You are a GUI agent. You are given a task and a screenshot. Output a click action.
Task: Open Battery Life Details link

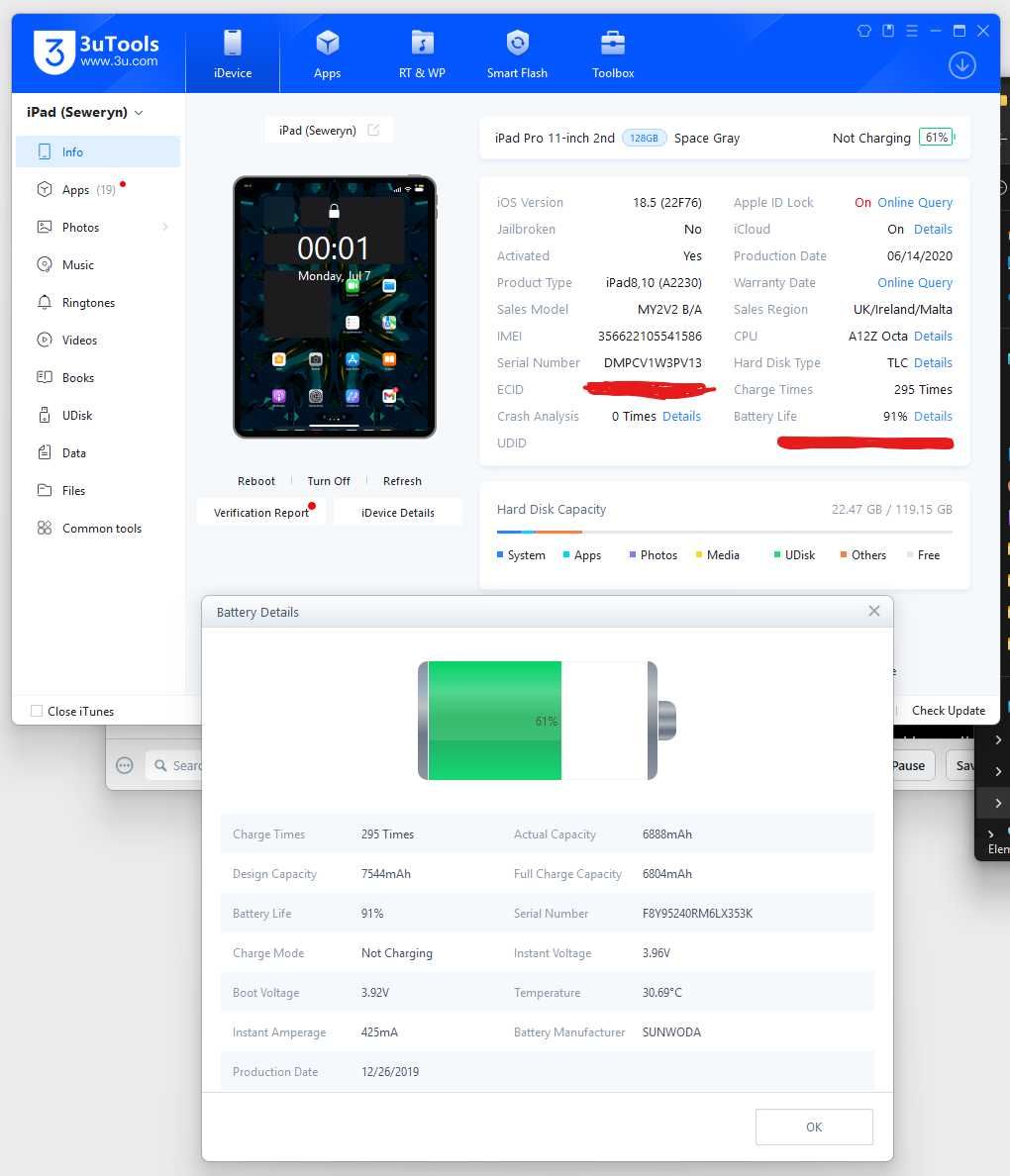tap(933, 416)
